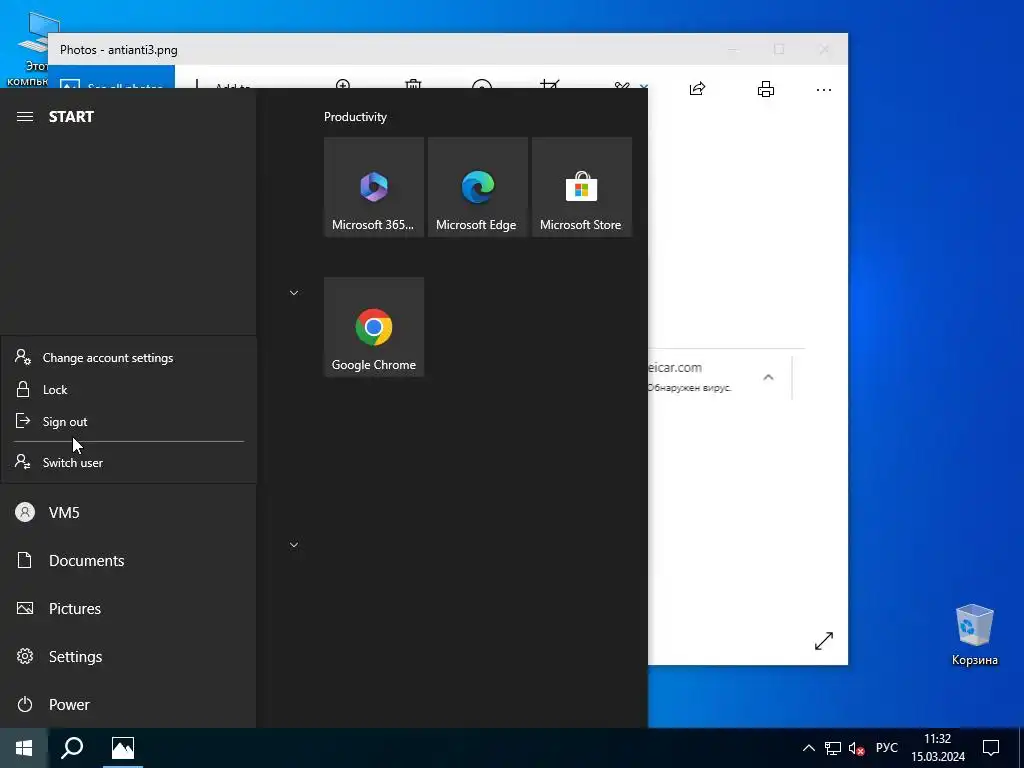Collapse the Start hamburger menu
The width and height of the screenshot is (1024, 768).
point(25,117)
